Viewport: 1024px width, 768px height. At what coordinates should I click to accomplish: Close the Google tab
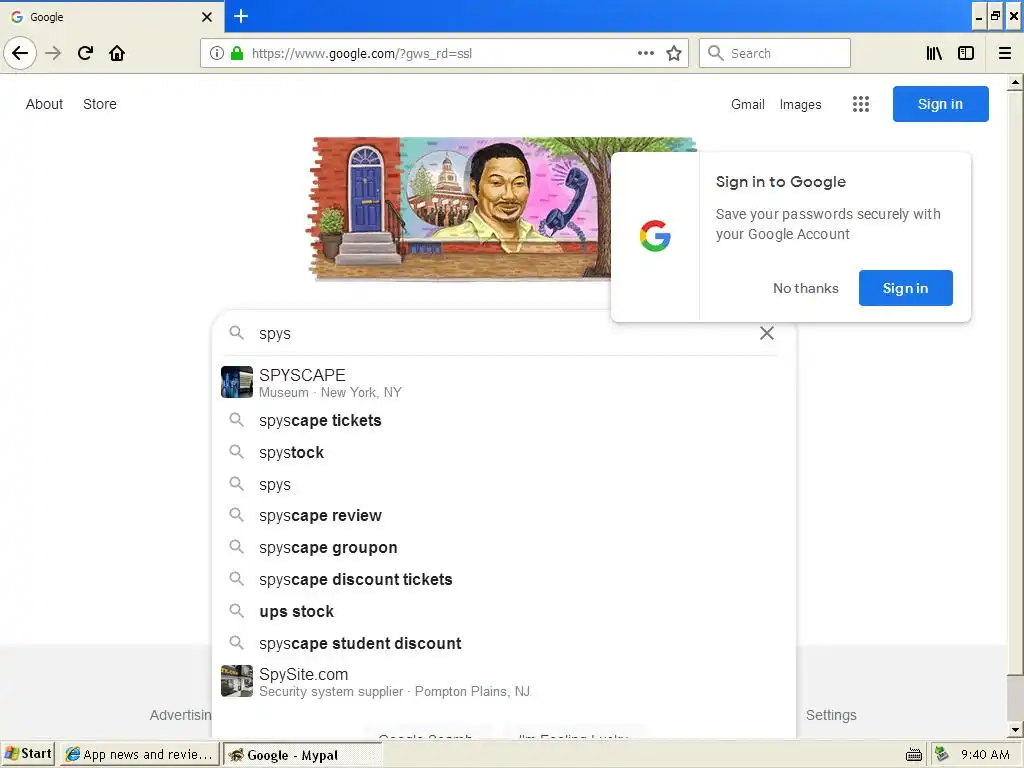(207, 17)
